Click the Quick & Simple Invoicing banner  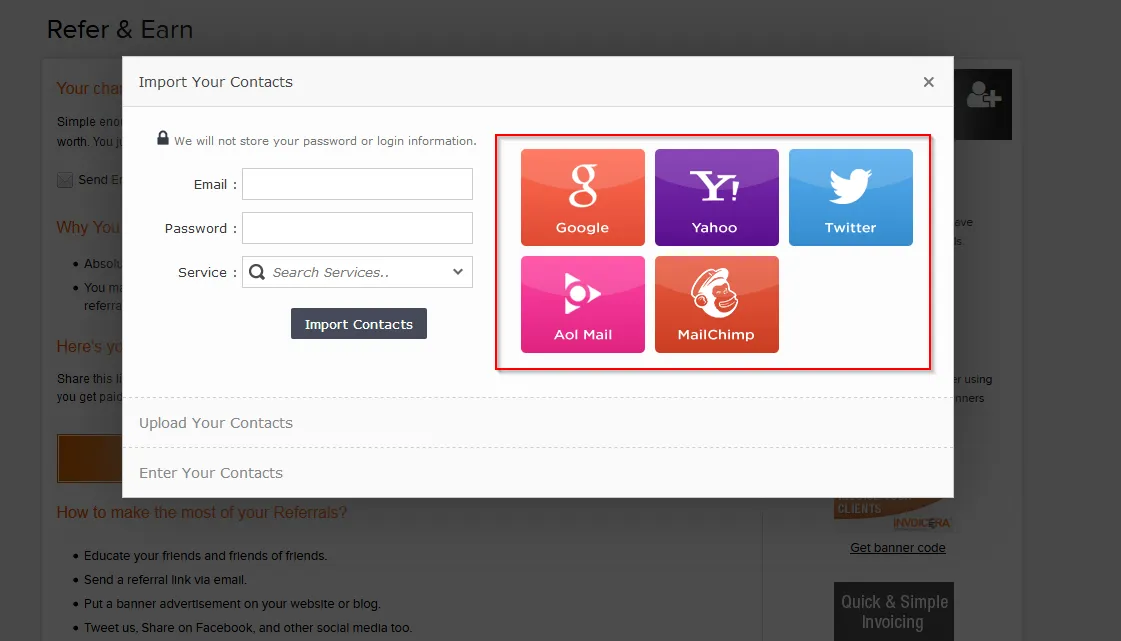(894, 612)
